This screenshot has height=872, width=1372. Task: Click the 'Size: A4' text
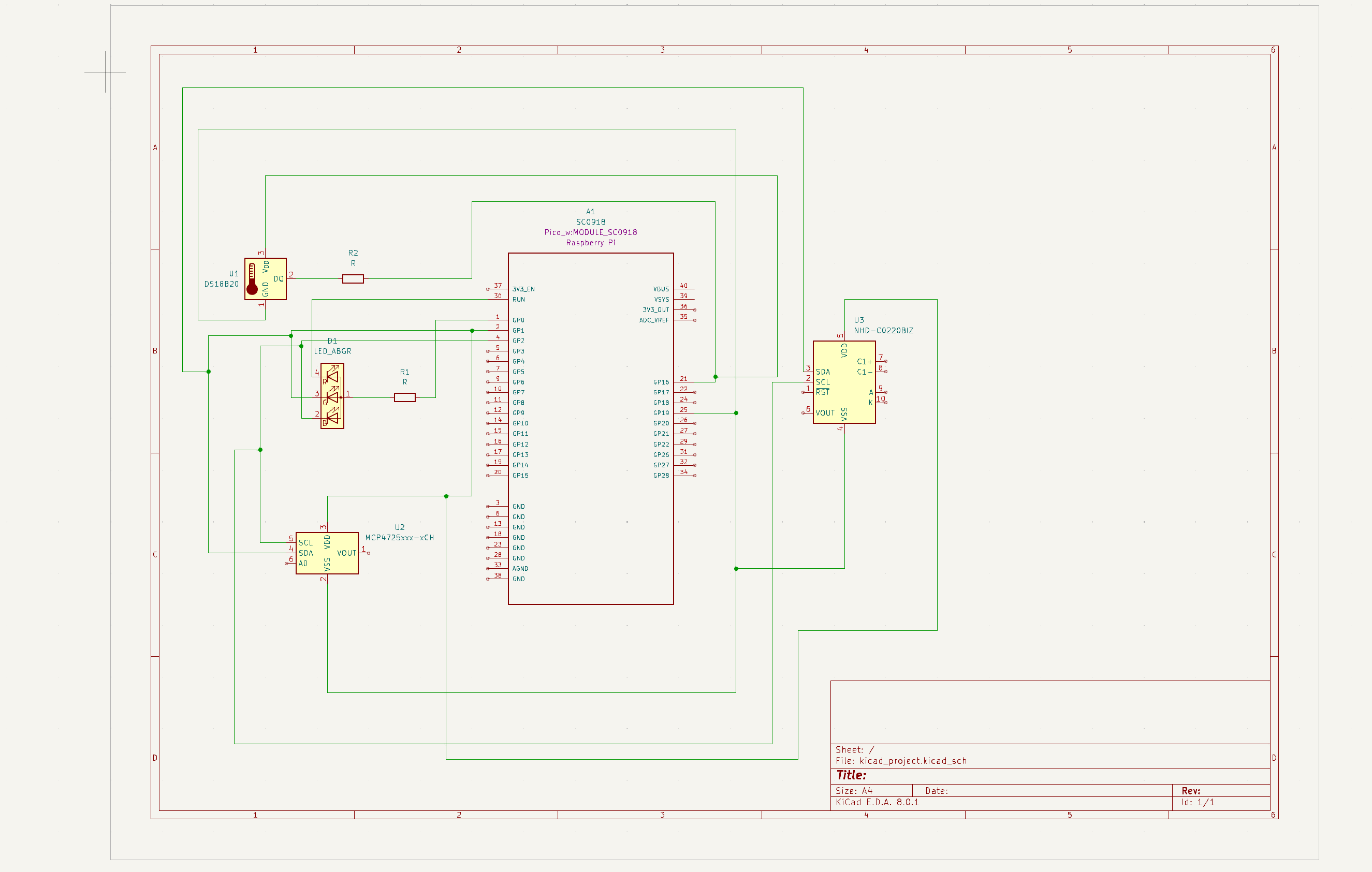(x=854, y=791)
